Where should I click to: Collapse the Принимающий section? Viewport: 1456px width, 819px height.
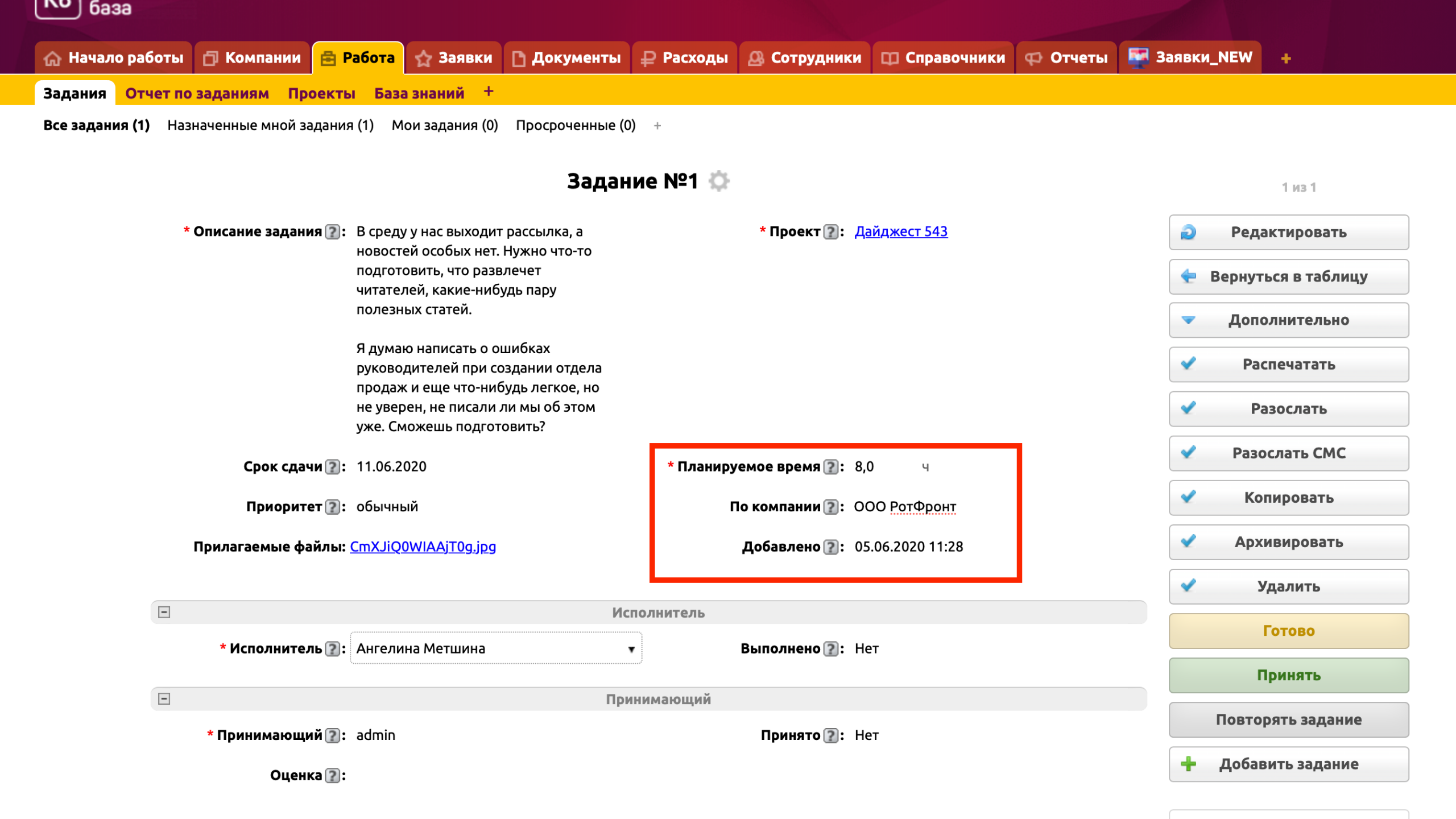pos(164,699)
